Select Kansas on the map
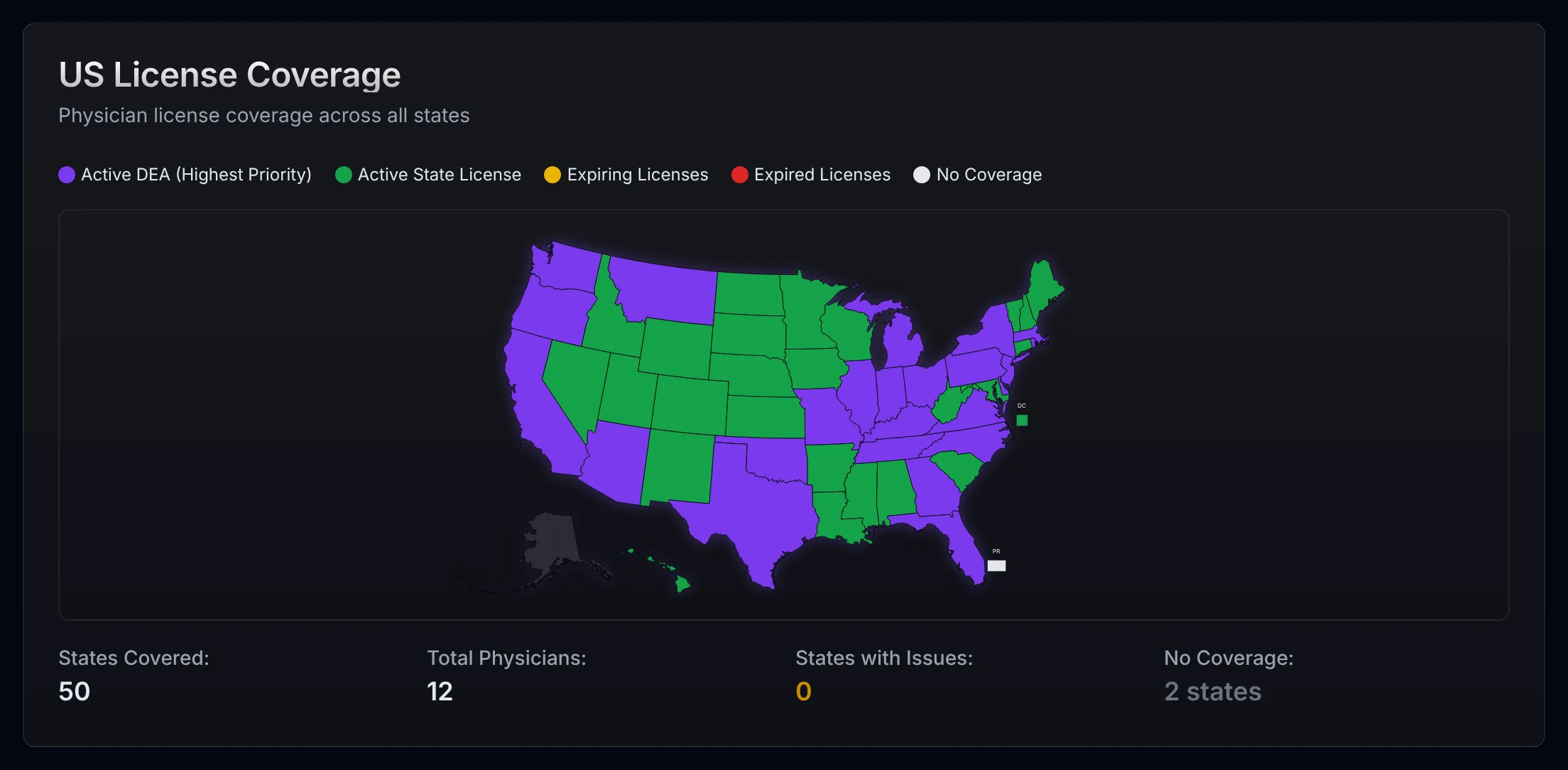Image resolution: width=1568 pixels, height=770 pixels. 766,416
